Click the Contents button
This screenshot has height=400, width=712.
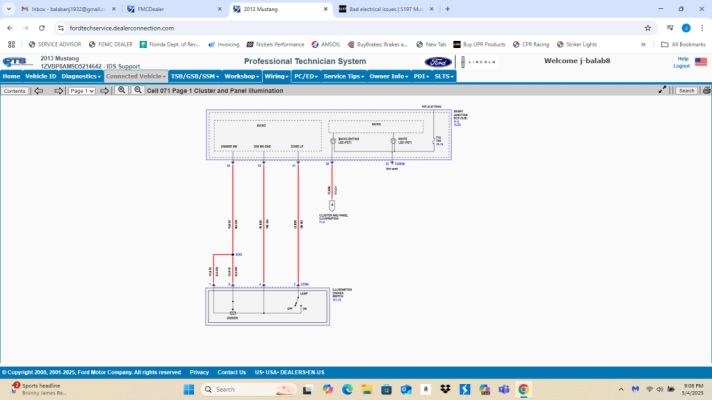coord(15,91)
